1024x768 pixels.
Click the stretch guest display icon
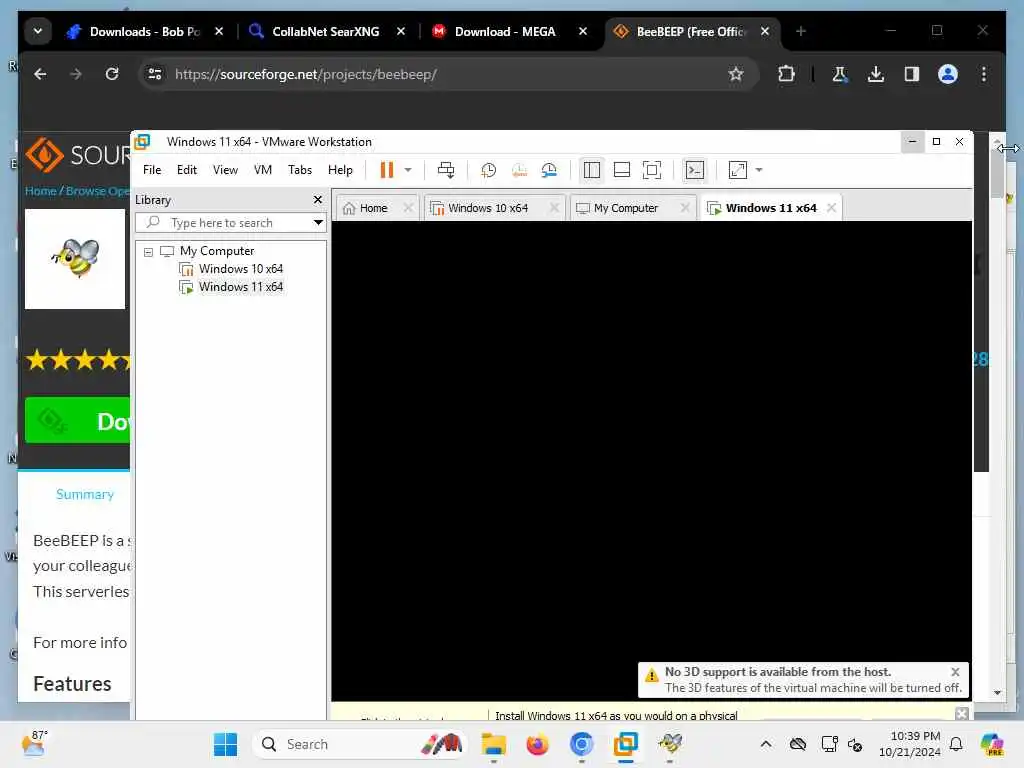(738, 170)
